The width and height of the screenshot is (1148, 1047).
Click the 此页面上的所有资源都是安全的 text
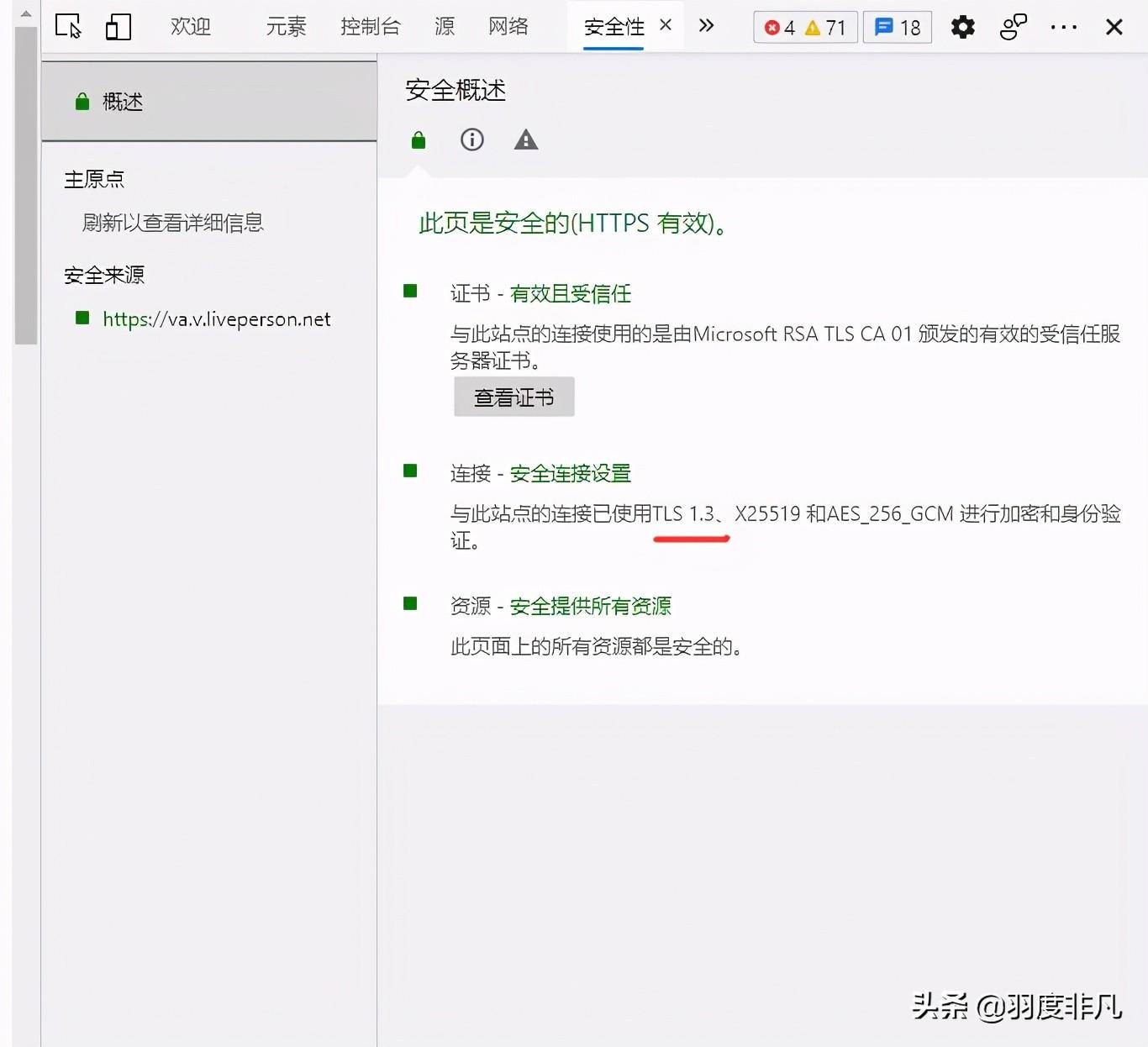(x=597, y=646)
